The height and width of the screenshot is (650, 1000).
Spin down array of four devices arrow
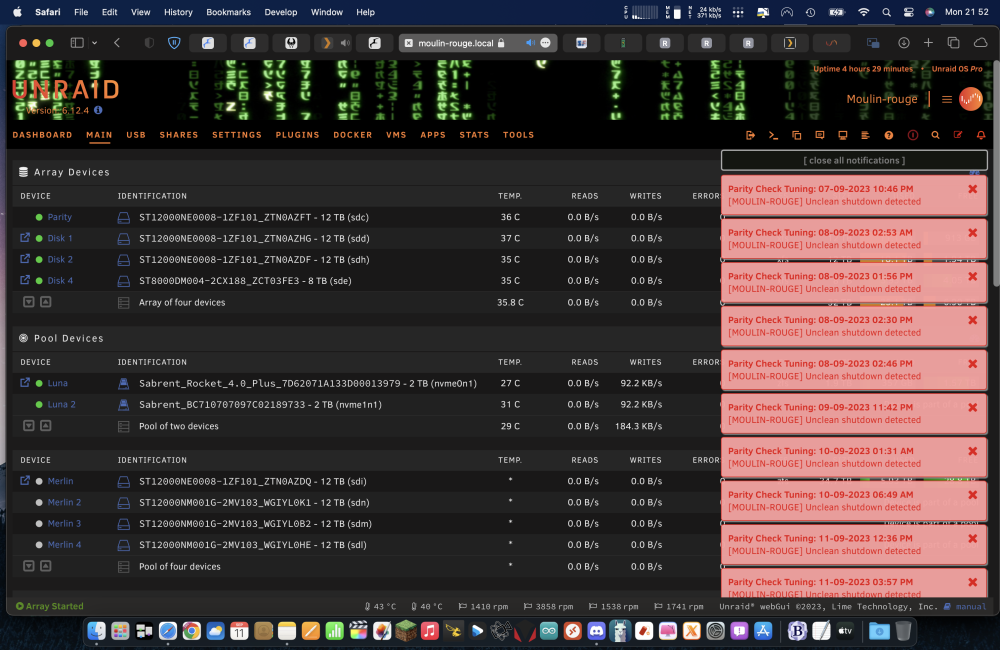tap(29, 302)
